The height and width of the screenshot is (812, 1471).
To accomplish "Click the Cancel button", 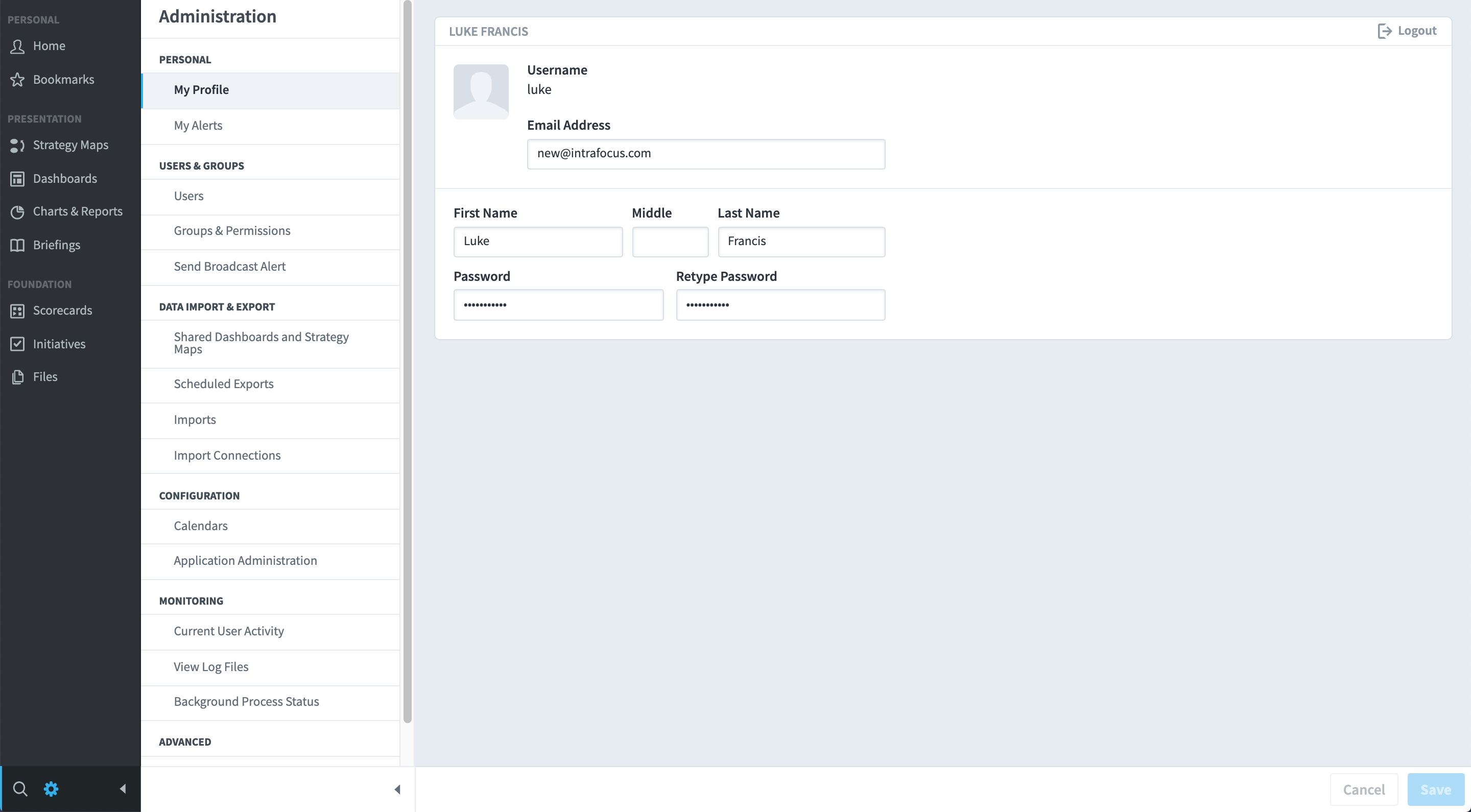I will [1364, 789].
